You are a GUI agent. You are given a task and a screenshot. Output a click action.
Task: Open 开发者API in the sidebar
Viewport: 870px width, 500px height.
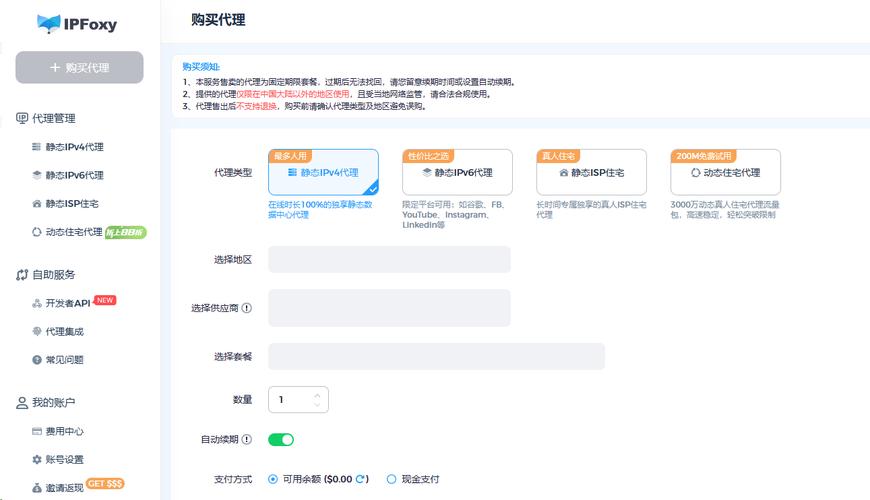coord(68,303)
